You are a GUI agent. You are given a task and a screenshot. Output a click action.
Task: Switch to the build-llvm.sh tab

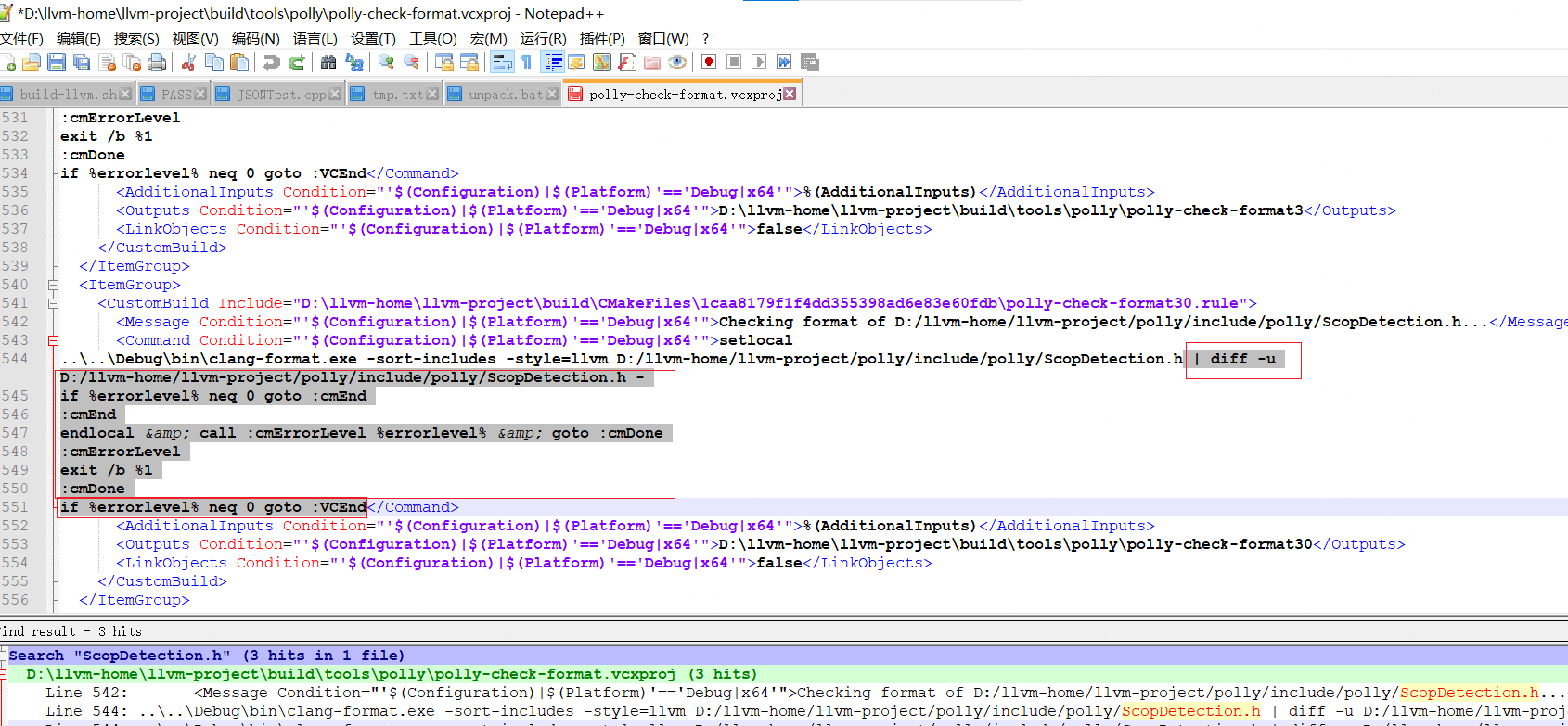point(69,95)
